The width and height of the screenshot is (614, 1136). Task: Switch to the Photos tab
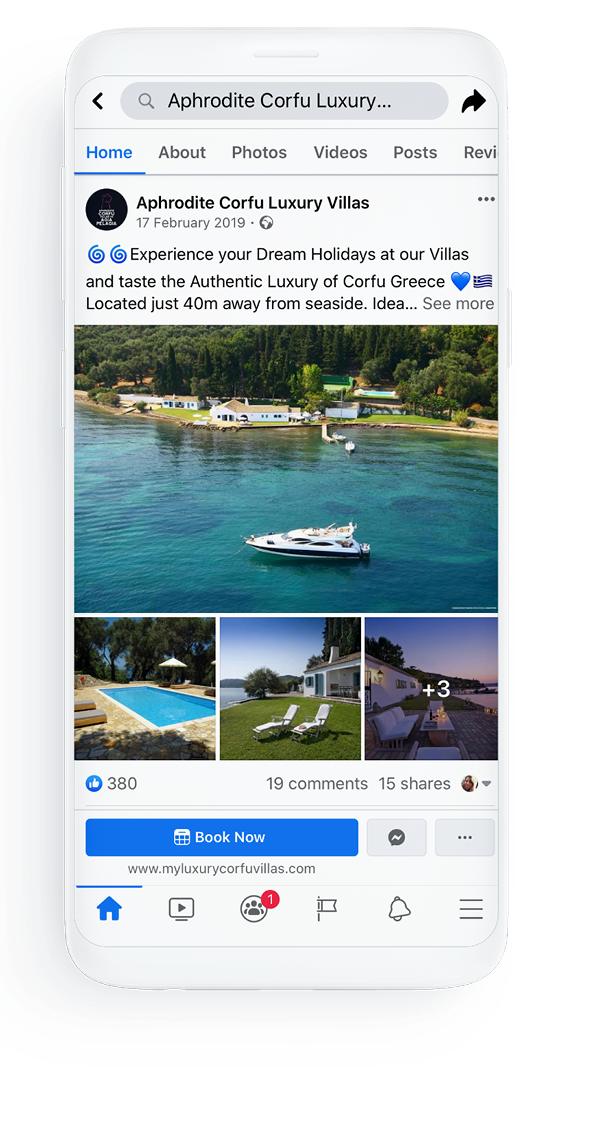tap(259, 152)
